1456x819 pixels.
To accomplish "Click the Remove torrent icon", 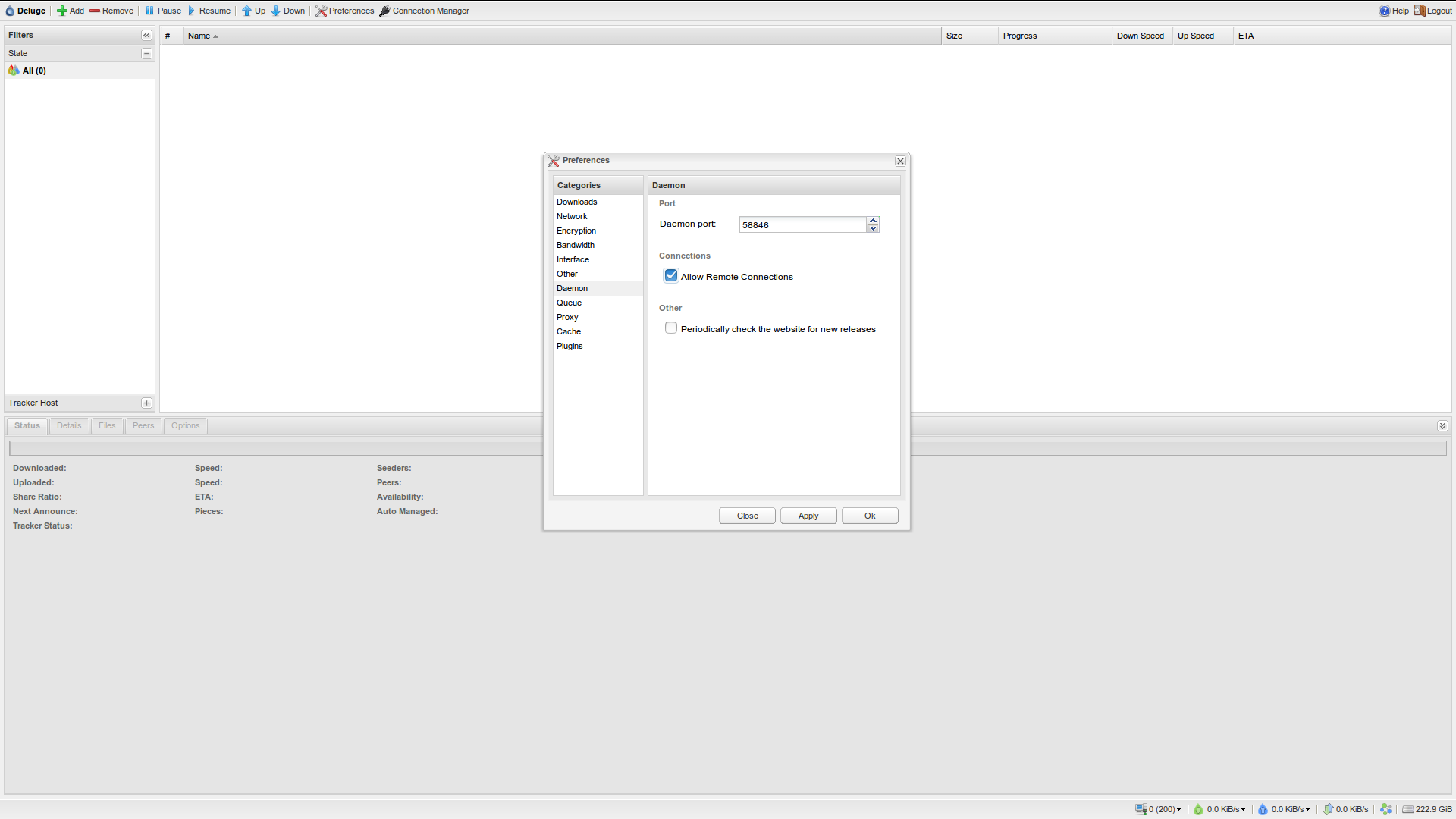I will (x=95, y=11).
